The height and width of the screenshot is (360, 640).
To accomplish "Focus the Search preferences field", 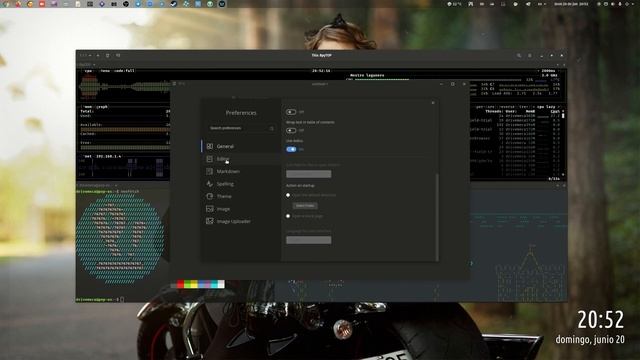I will click(x=241, y=128).
